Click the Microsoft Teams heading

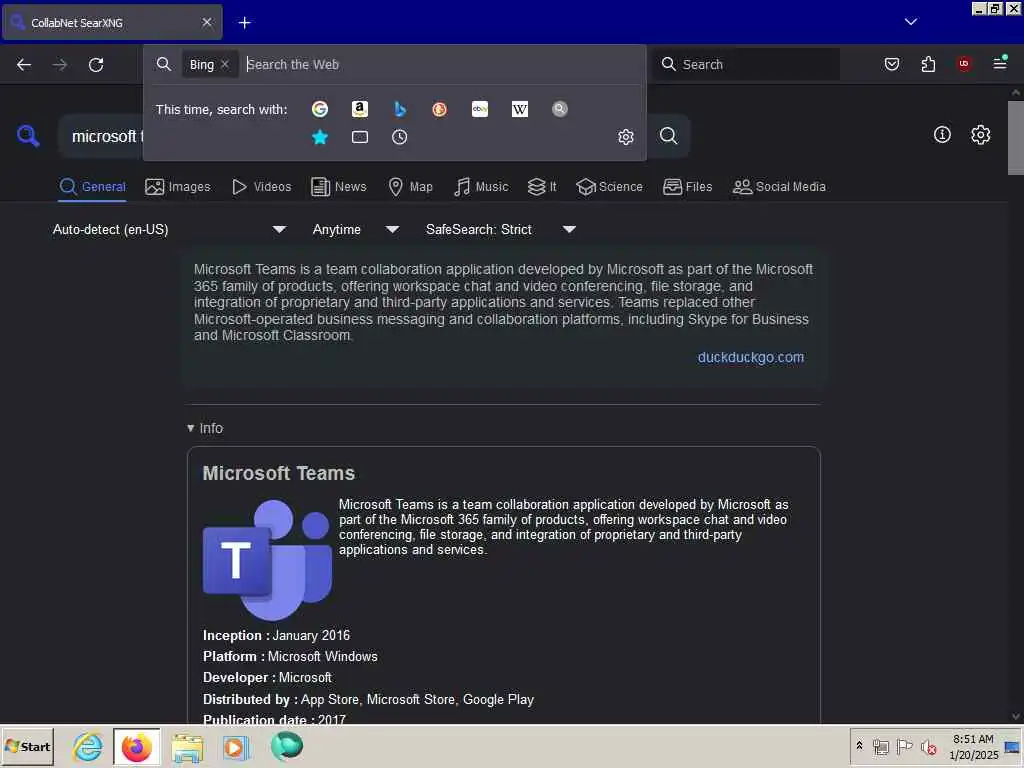coord(279,473)
